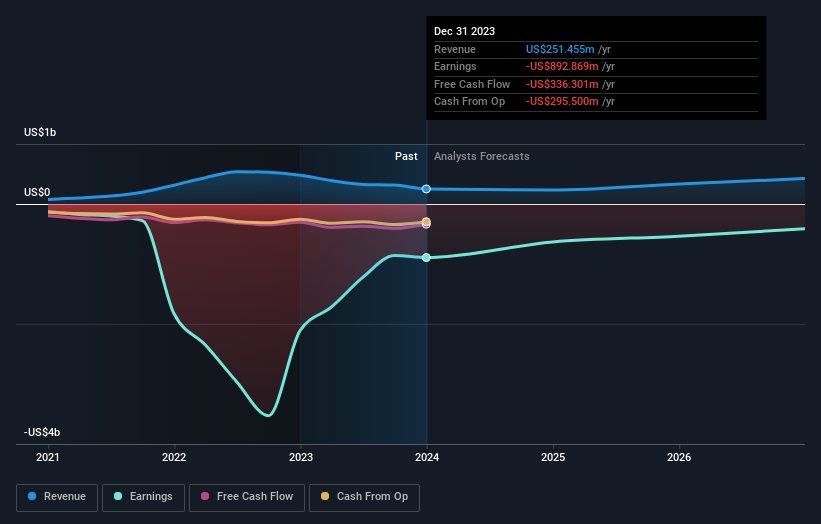
Task: Toggle the Cash From Op legend series
Action: [364, 497]
